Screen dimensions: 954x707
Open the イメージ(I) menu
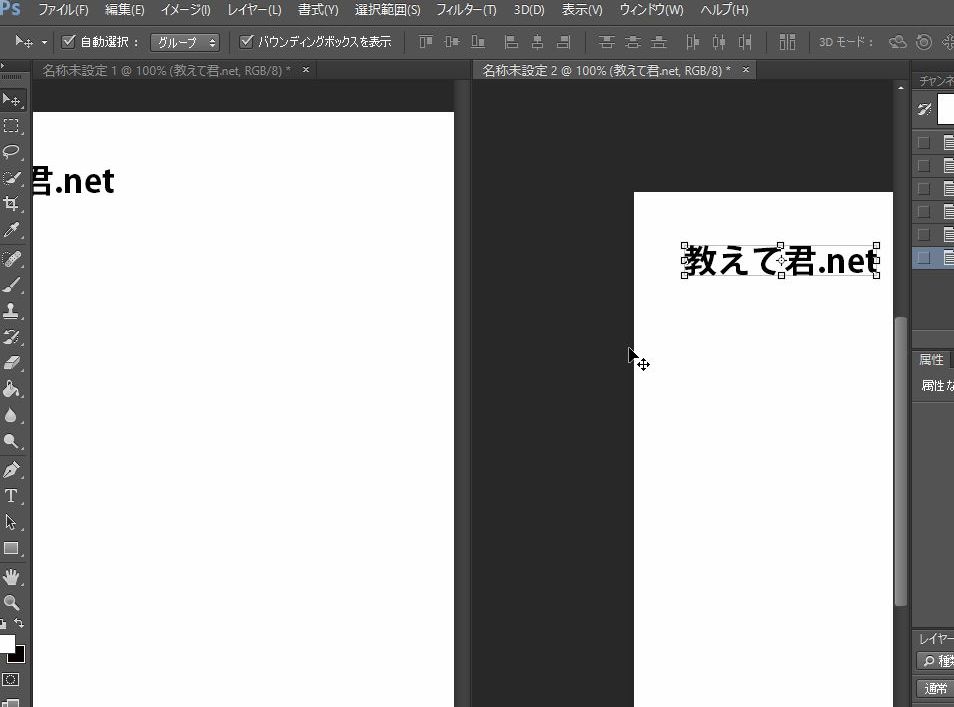186,10
